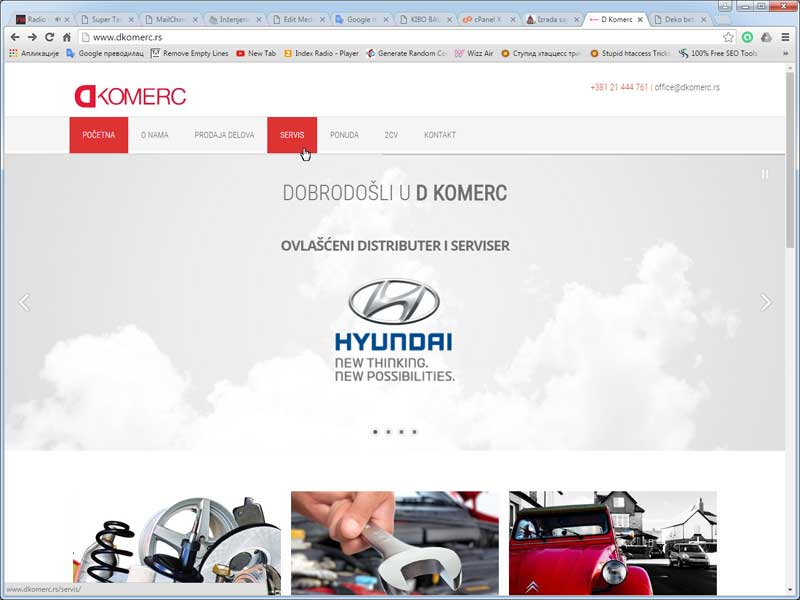Close the cPanel X browser tab
The width and height of the screenshot is (800, 600).
click(513, 19)
